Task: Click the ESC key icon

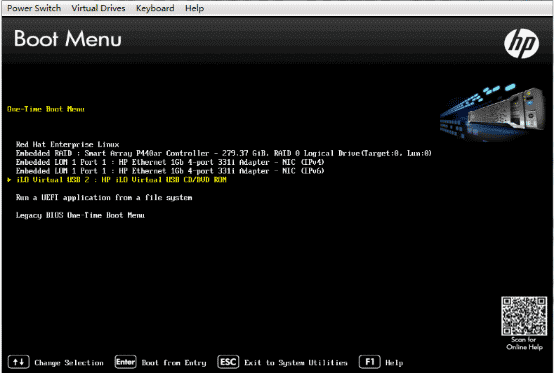Action: click(228, 362)
